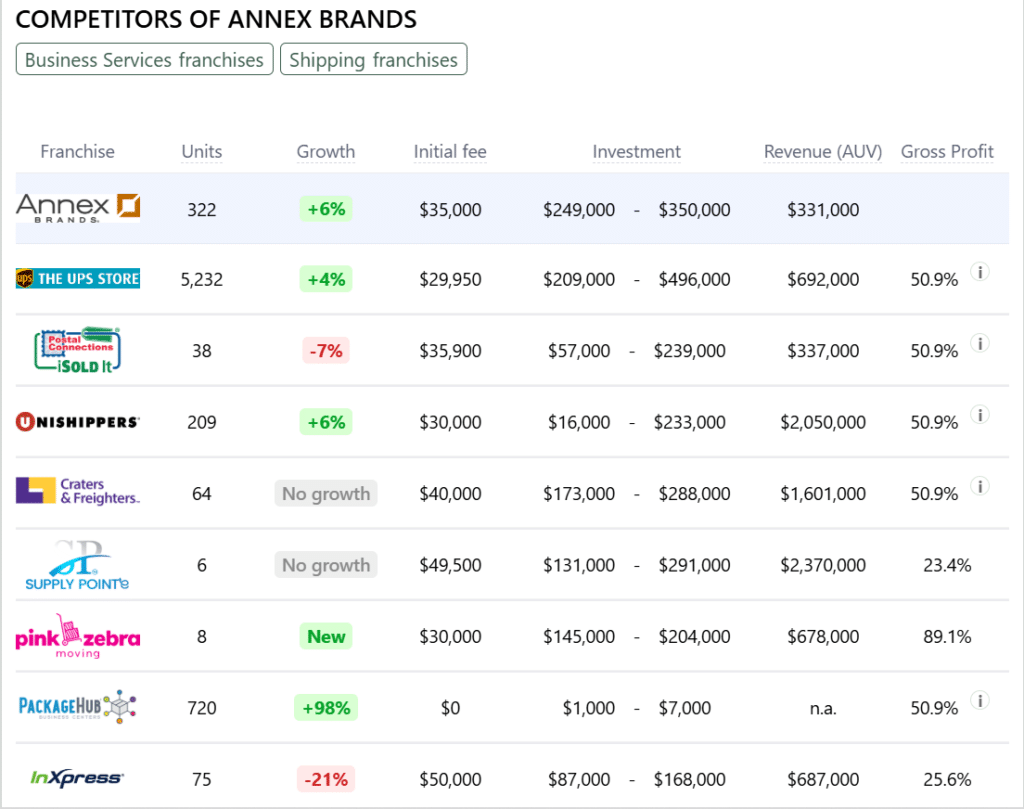Open Business Services franchises tag

click(x=144, y=59)
